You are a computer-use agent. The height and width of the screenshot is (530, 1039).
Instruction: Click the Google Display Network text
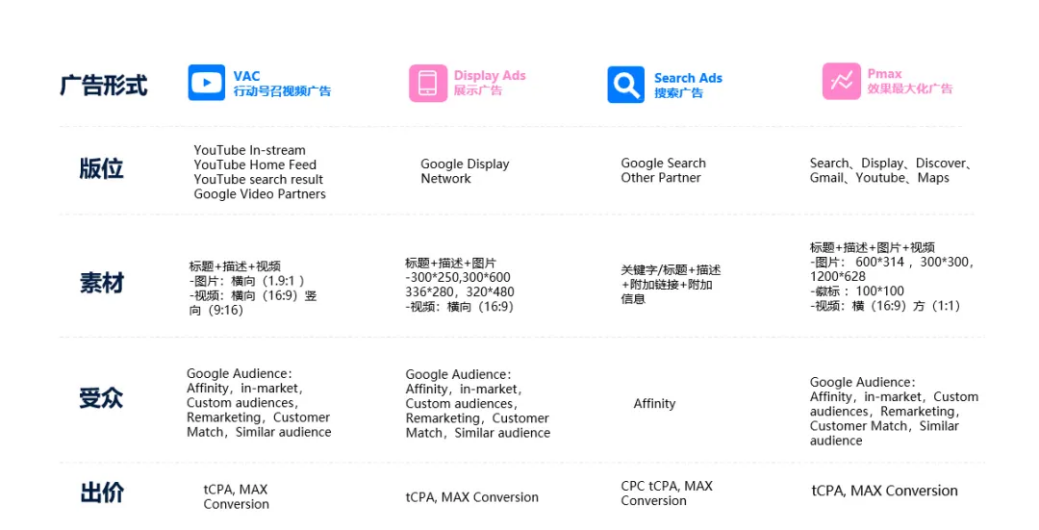[x=464, y=171]
